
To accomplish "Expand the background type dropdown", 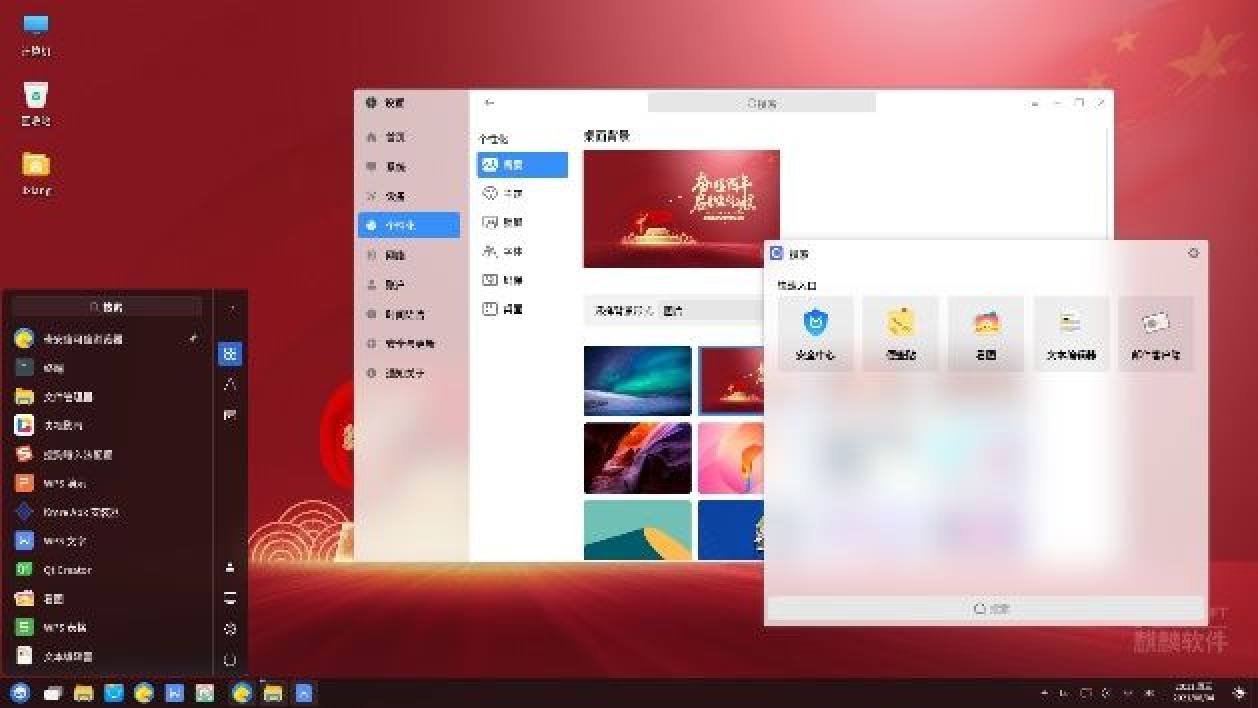I will 680,311.
